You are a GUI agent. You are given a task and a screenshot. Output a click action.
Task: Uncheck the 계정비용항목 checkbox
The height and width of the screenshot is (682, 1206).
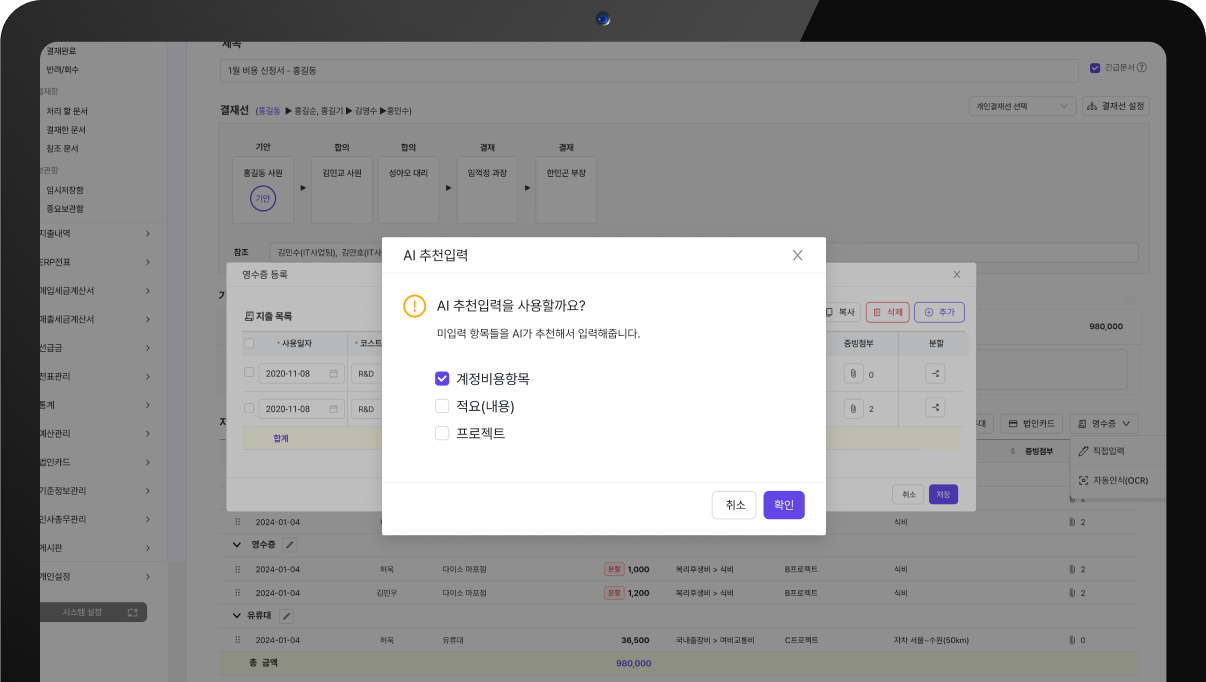441,379
